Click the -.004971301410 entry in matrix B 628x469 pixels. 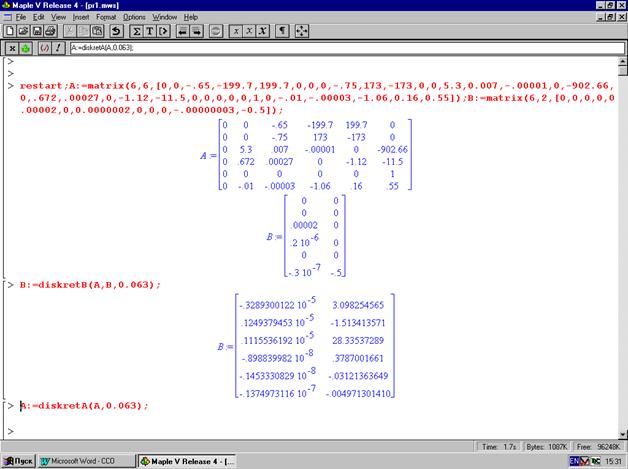[358, 394]
